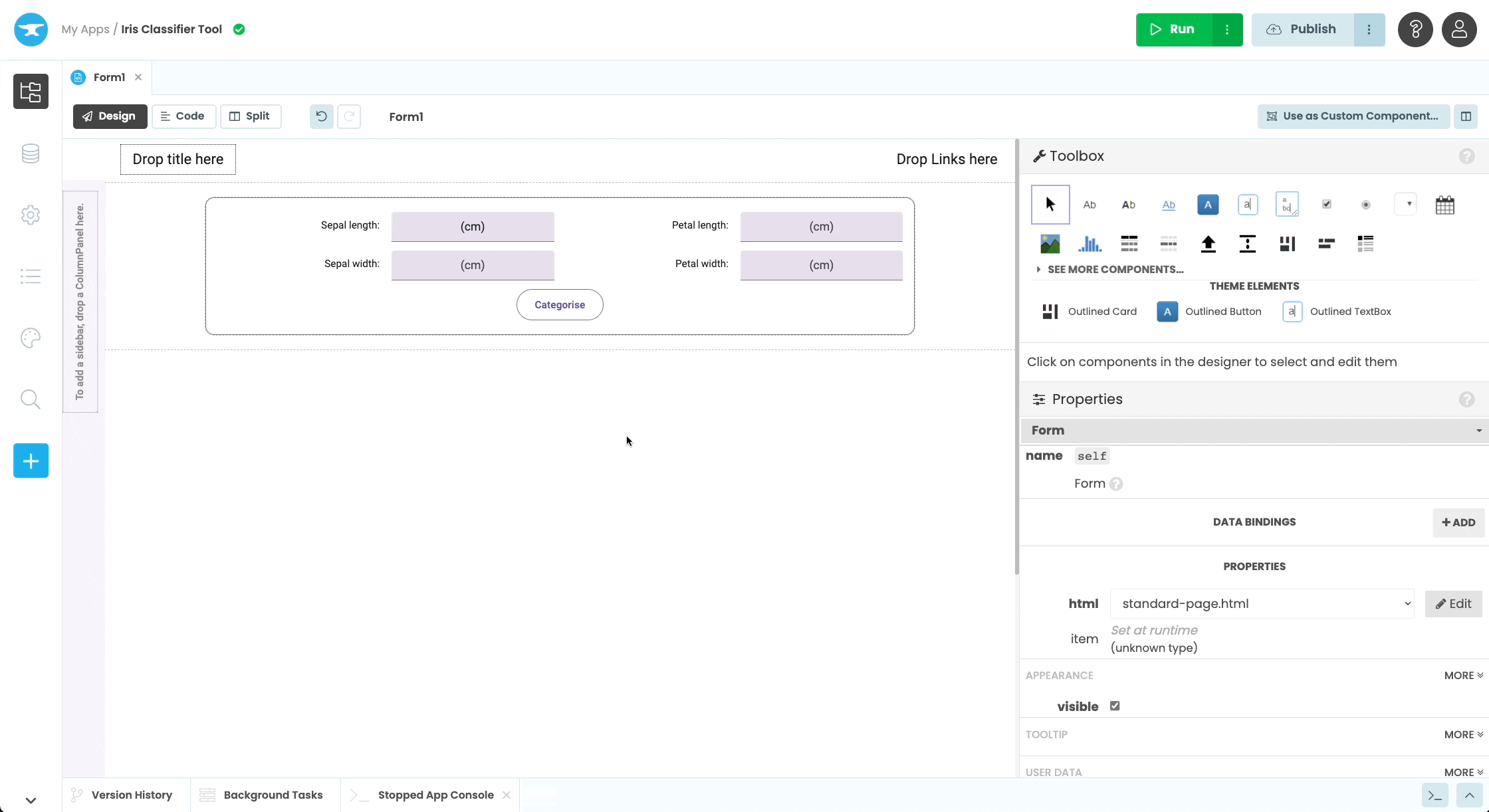Select the html standard-page.html dropdown
Viewport: 1489px width, 812px height.
click(x=1265, y=603)
